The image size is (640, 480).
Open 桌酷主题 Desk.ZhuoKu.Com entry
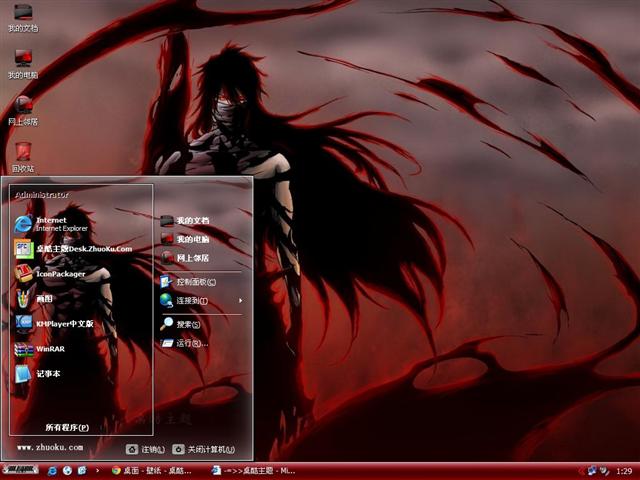pos(73,249)
